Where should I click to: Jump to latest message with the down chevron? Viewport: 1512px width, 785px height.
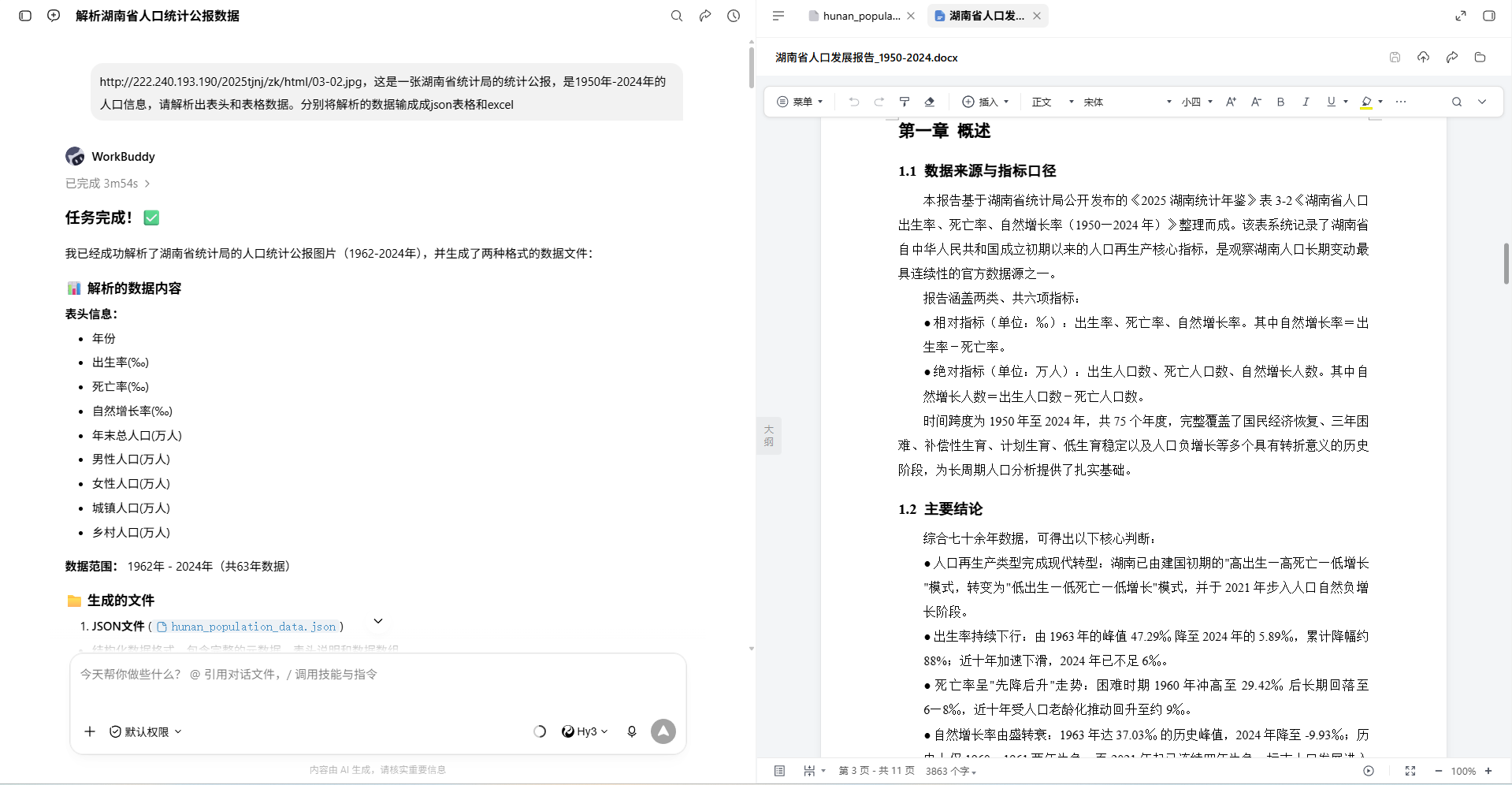tap(378, 621)
